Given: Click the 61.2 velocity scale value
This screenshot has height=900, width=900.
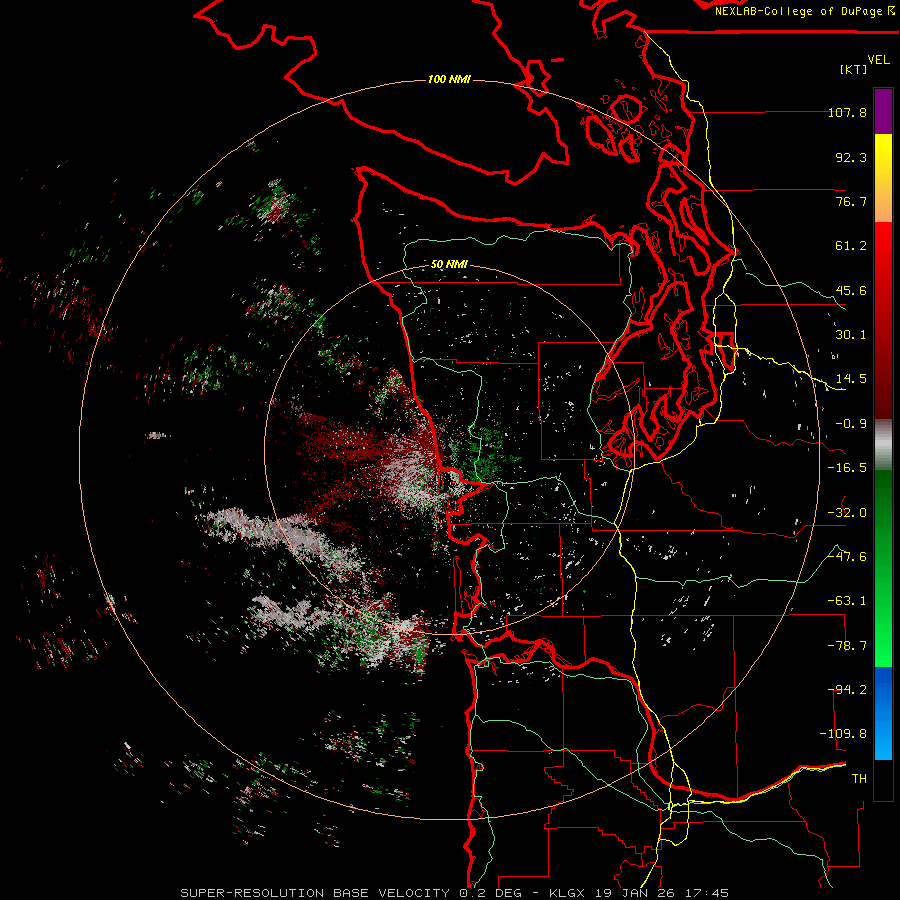Looking at the screenshot, I should click(x=851, y=246).
